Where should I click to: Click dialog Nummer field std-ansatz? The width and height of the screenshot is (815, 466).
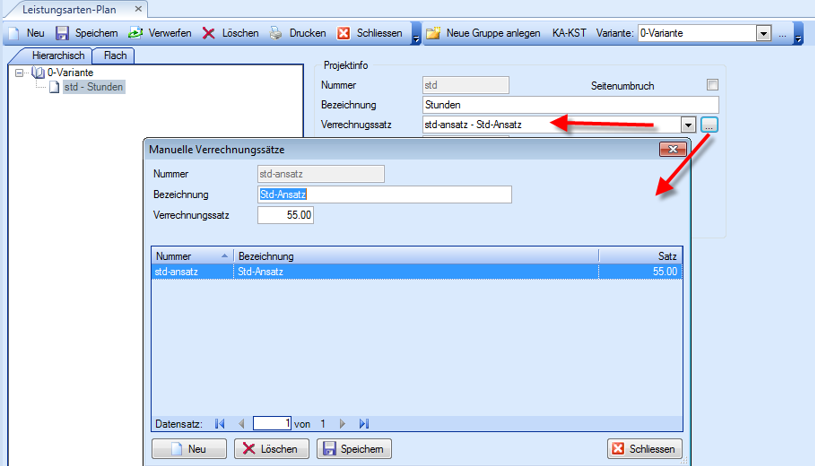(321, 174)
